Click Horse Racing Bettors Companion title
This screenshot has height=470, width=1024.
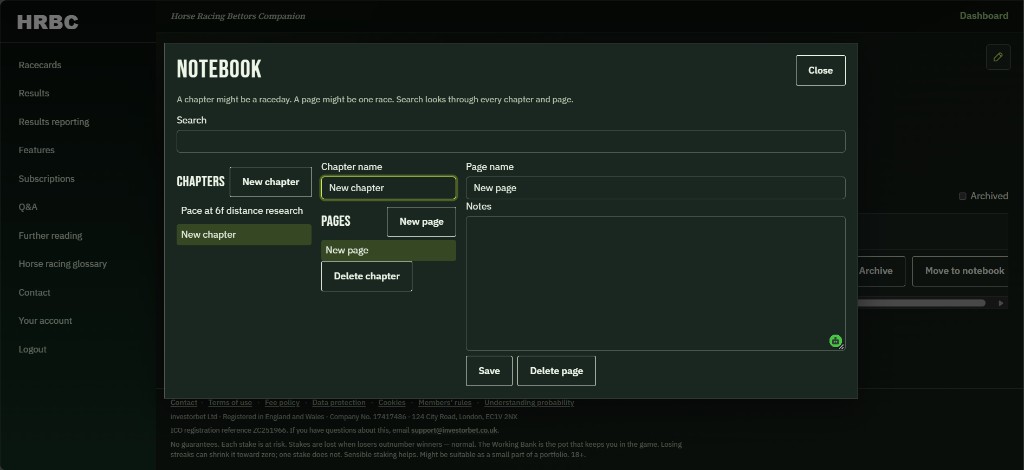[x=238, y=16]
